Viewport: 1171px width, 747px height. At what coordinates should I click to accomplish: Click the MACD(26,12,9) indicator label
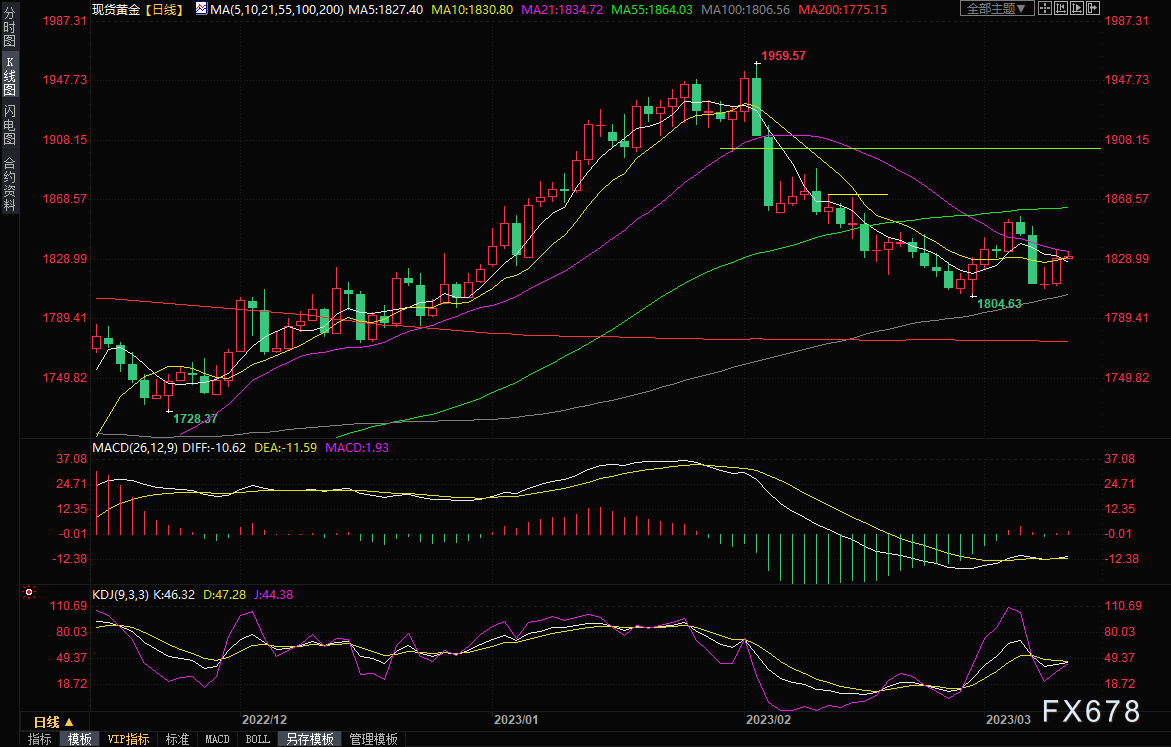(135, 447)
